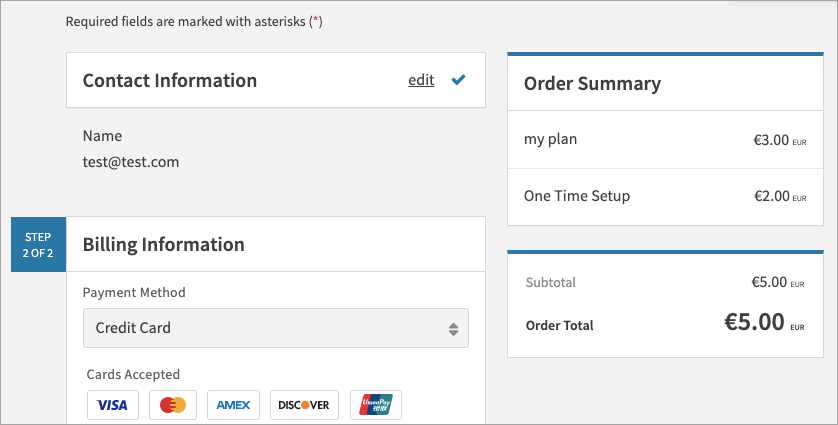Click the One Time Setup line item
This screenshot has width=838, height=425.
tap(577, 196)
